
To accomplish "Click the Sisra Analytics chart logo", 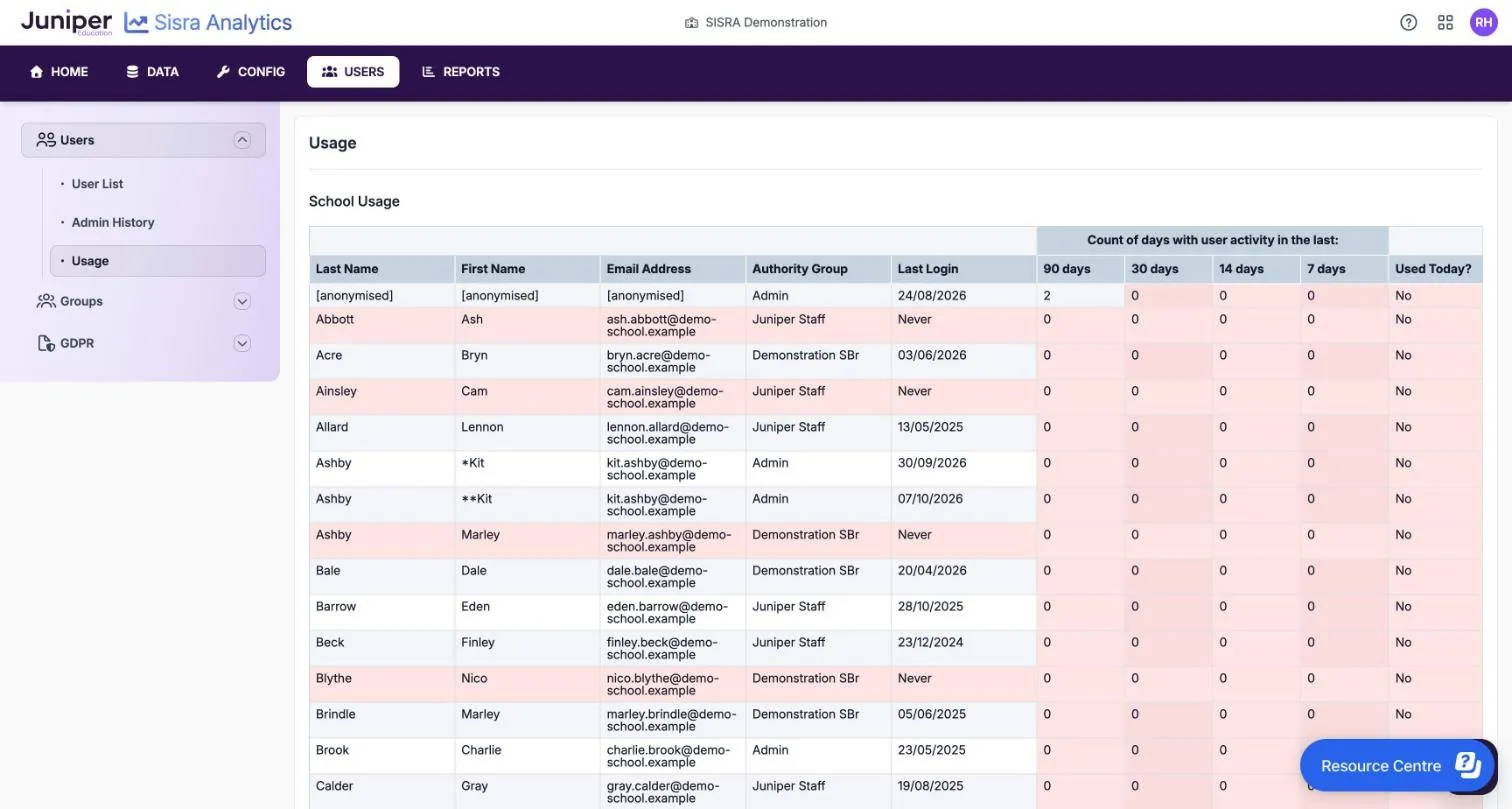I will [136, 22].
